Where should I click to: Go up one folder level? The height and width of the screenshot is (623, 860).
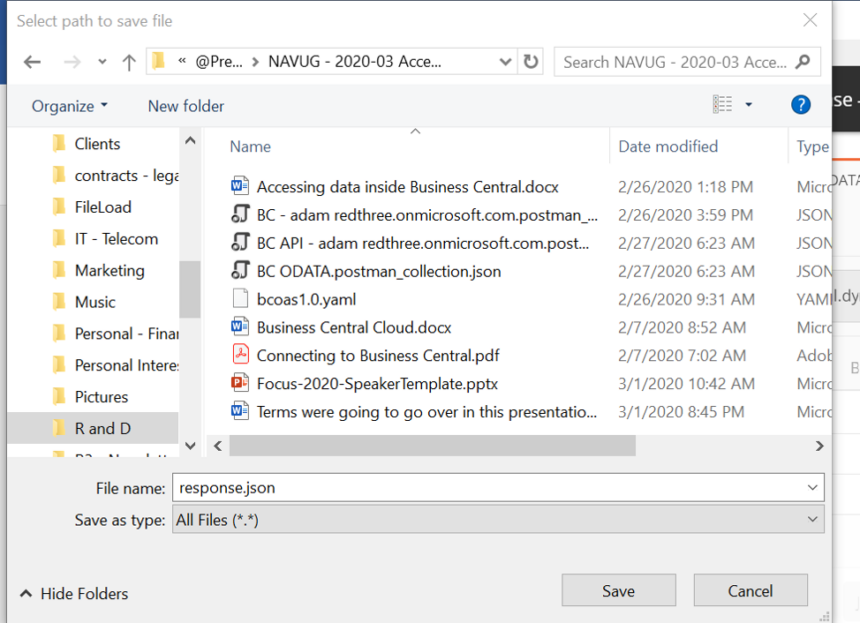tap(129, 62)
